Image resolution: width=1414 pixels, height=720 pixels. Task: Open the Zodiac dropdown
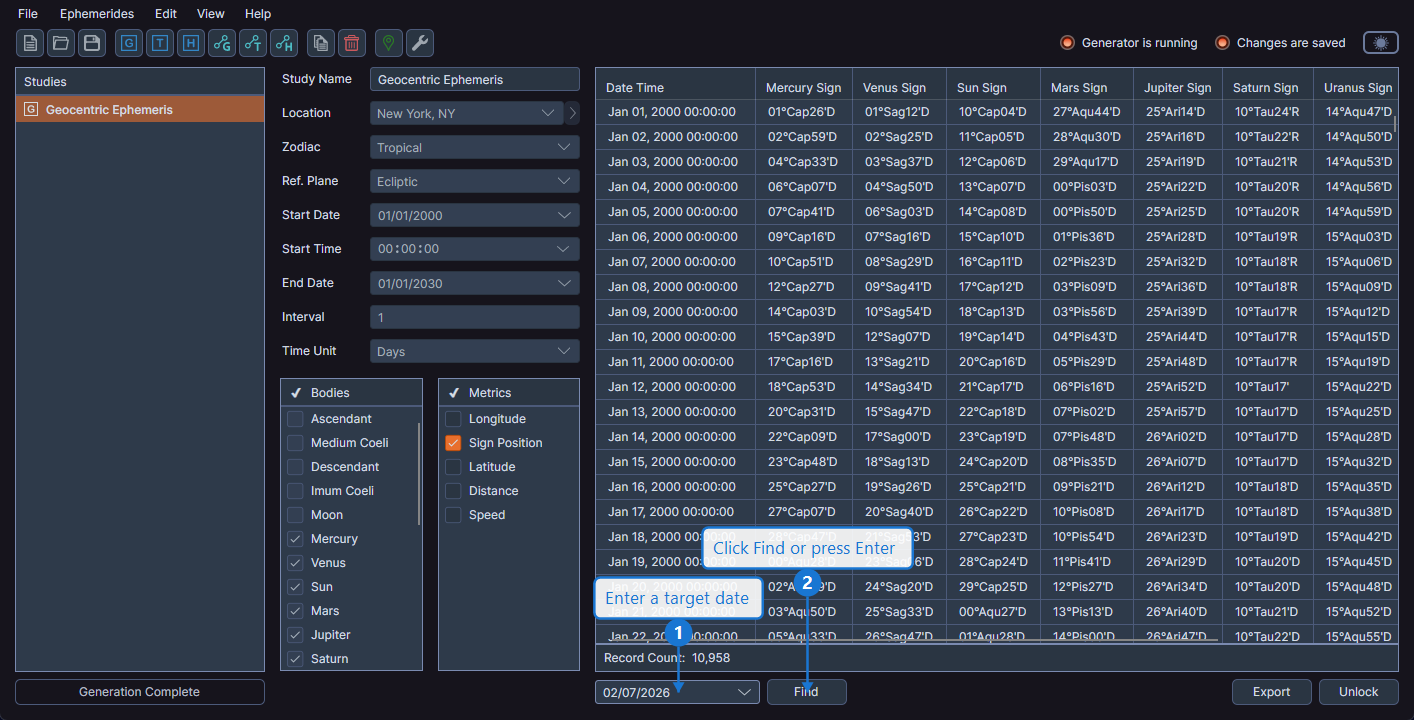(474, 146)
